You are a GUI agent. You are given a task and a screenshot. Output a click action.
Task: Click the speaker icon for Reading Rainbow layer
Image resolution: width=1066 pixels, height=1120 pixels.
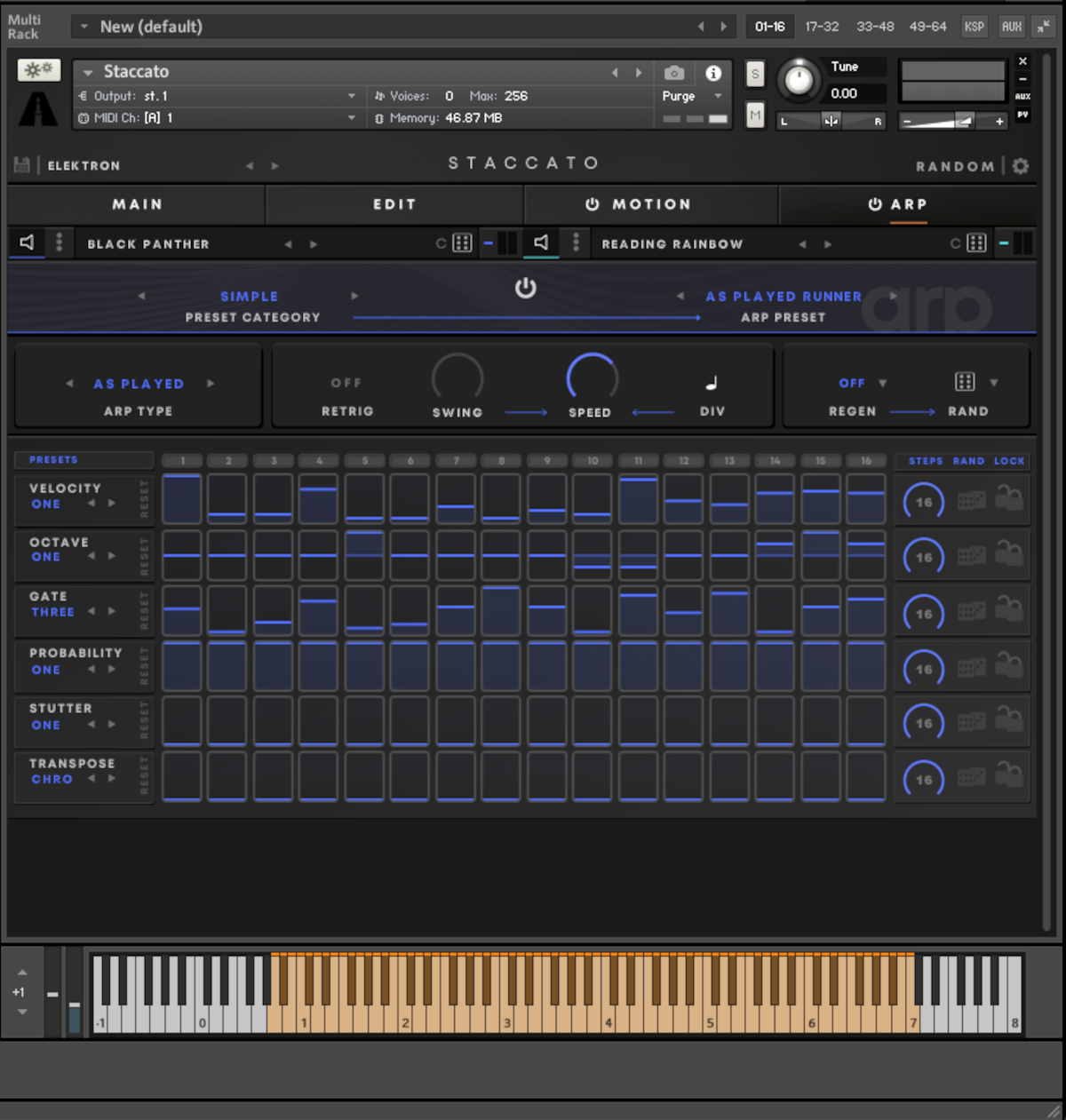pos(541,242)
